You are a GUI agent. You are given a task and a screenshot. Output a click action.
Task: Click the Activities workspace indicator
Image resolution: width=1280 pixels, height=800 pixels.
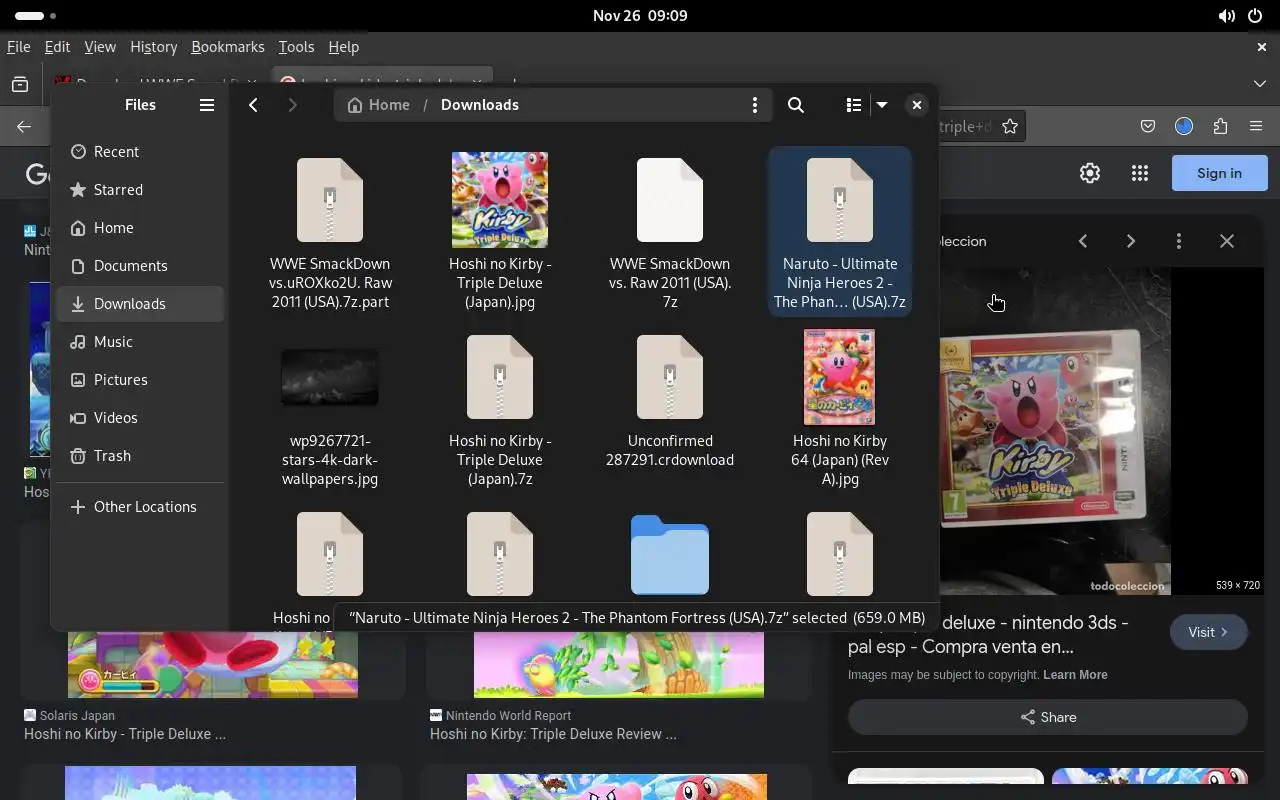36,16
